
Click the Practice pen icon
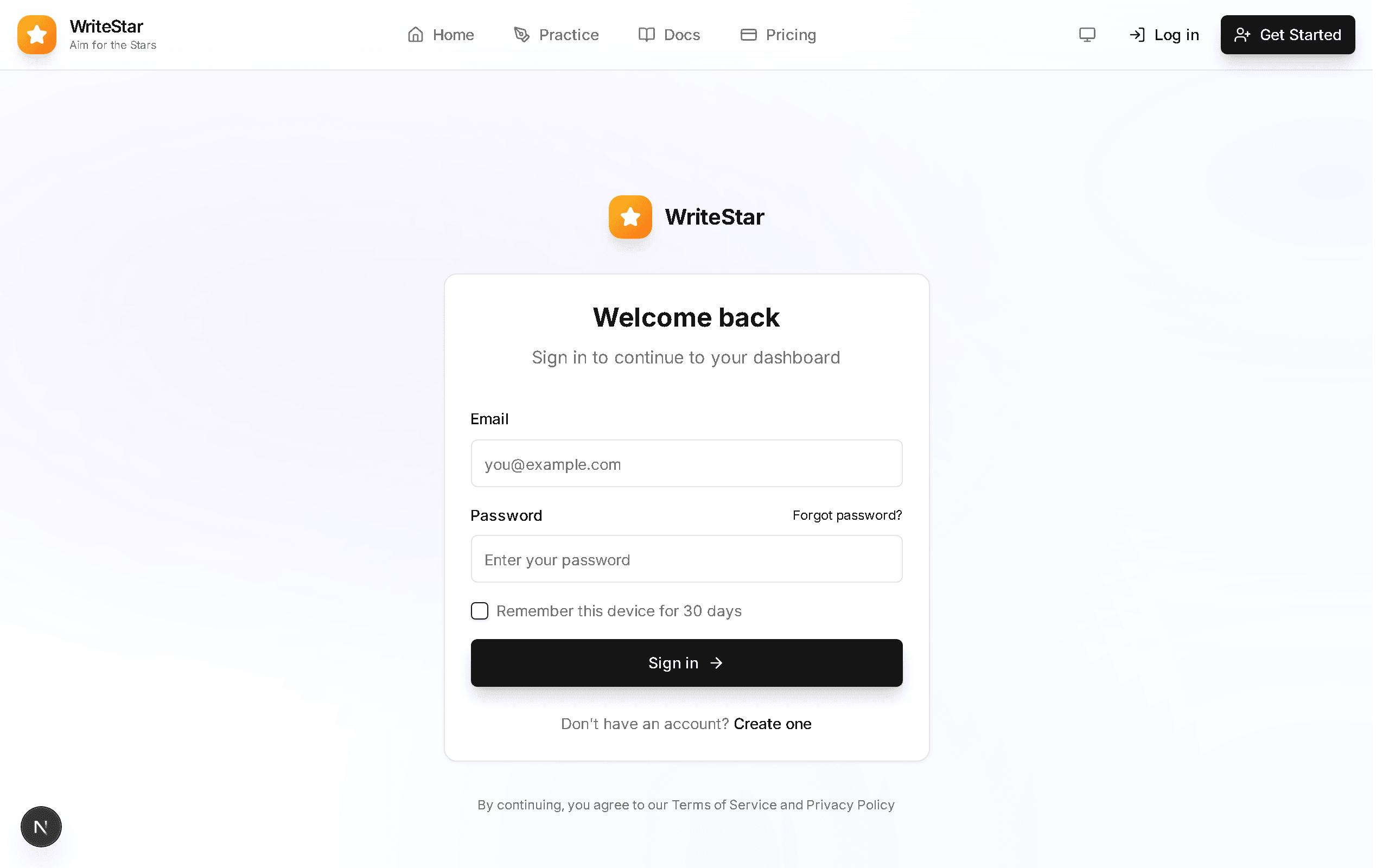click(x=521, y=34)
